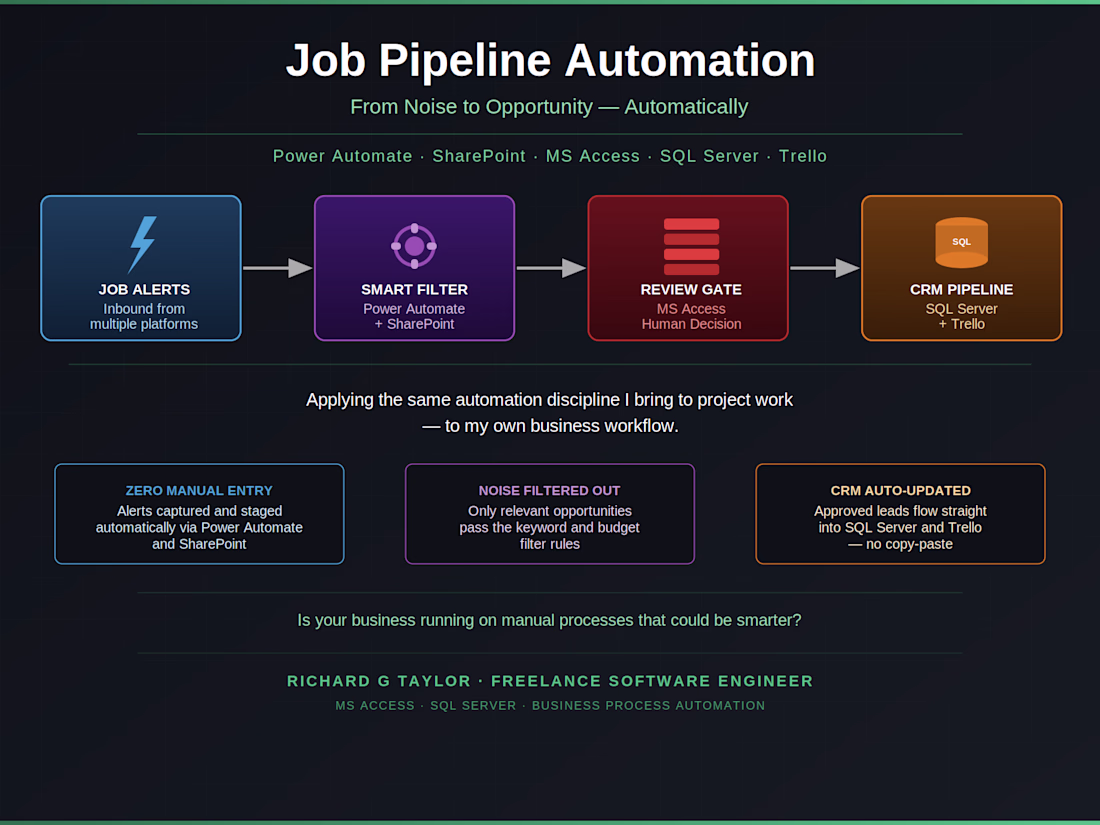Click the red stacked bars Review Gate icon
This screenshot has width=1100, height=825.
tap(691, 246)
